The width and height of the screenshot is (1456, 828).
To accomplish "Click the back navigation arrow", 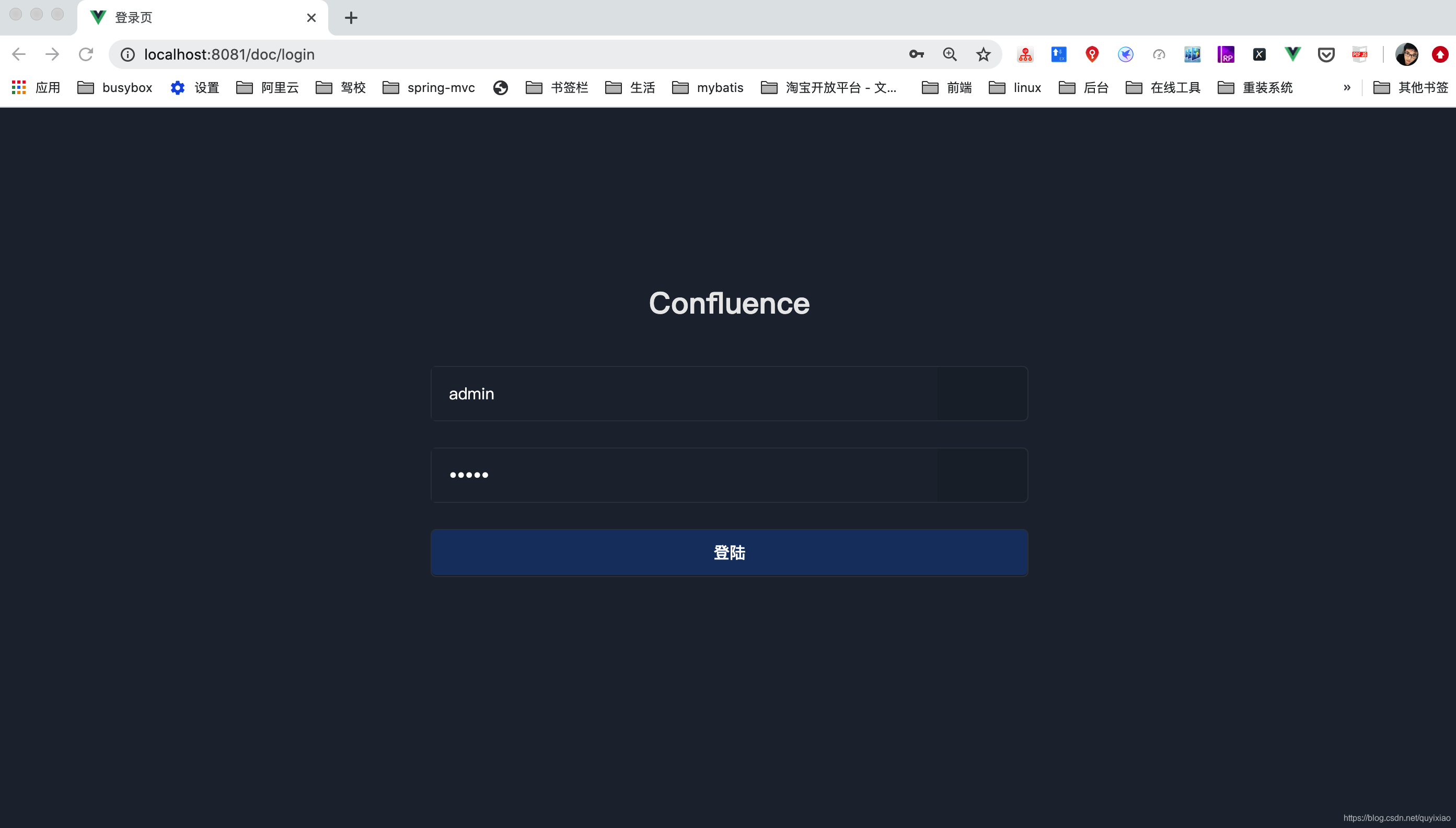I will click(19, 54).
